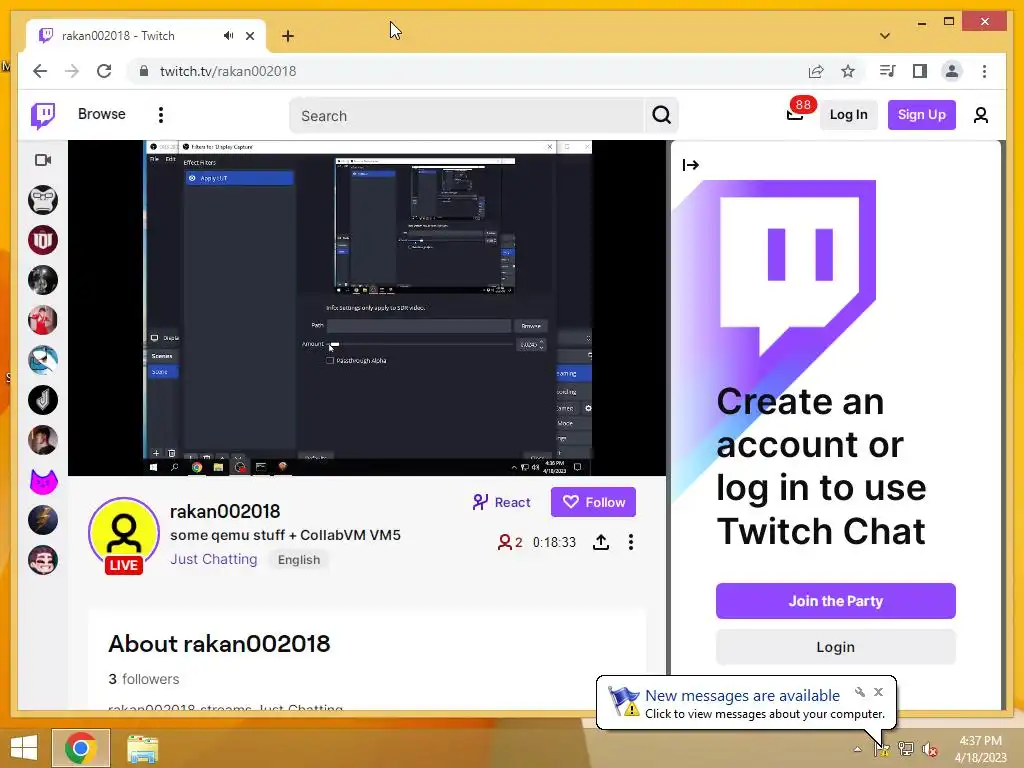Close the rakan002018 Twitch tab

click(250, 36)
